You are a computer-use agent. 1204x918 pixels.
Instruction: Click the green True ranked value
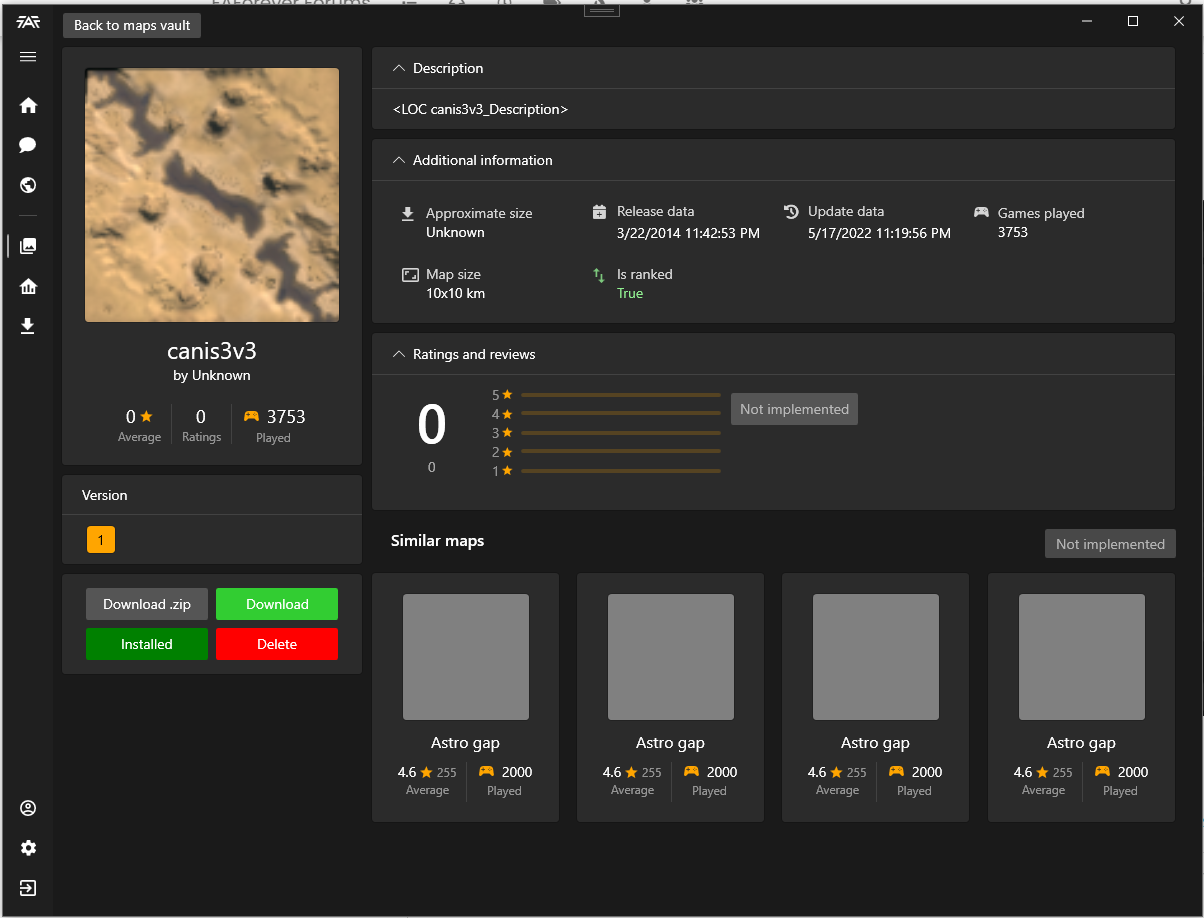[x=630, y=294]
